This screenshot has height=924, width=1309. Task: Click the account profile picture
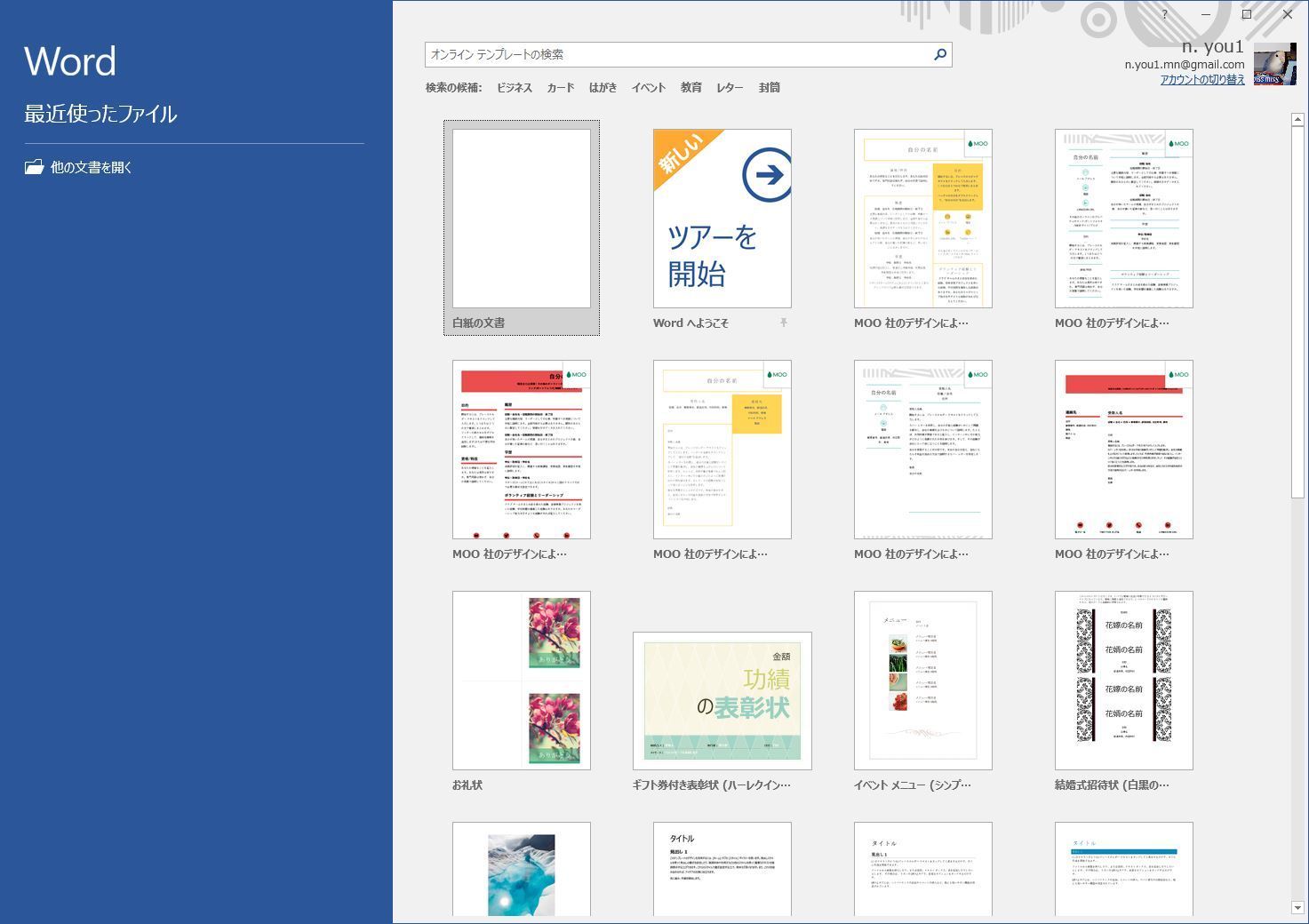click(x=1274, y=64)
